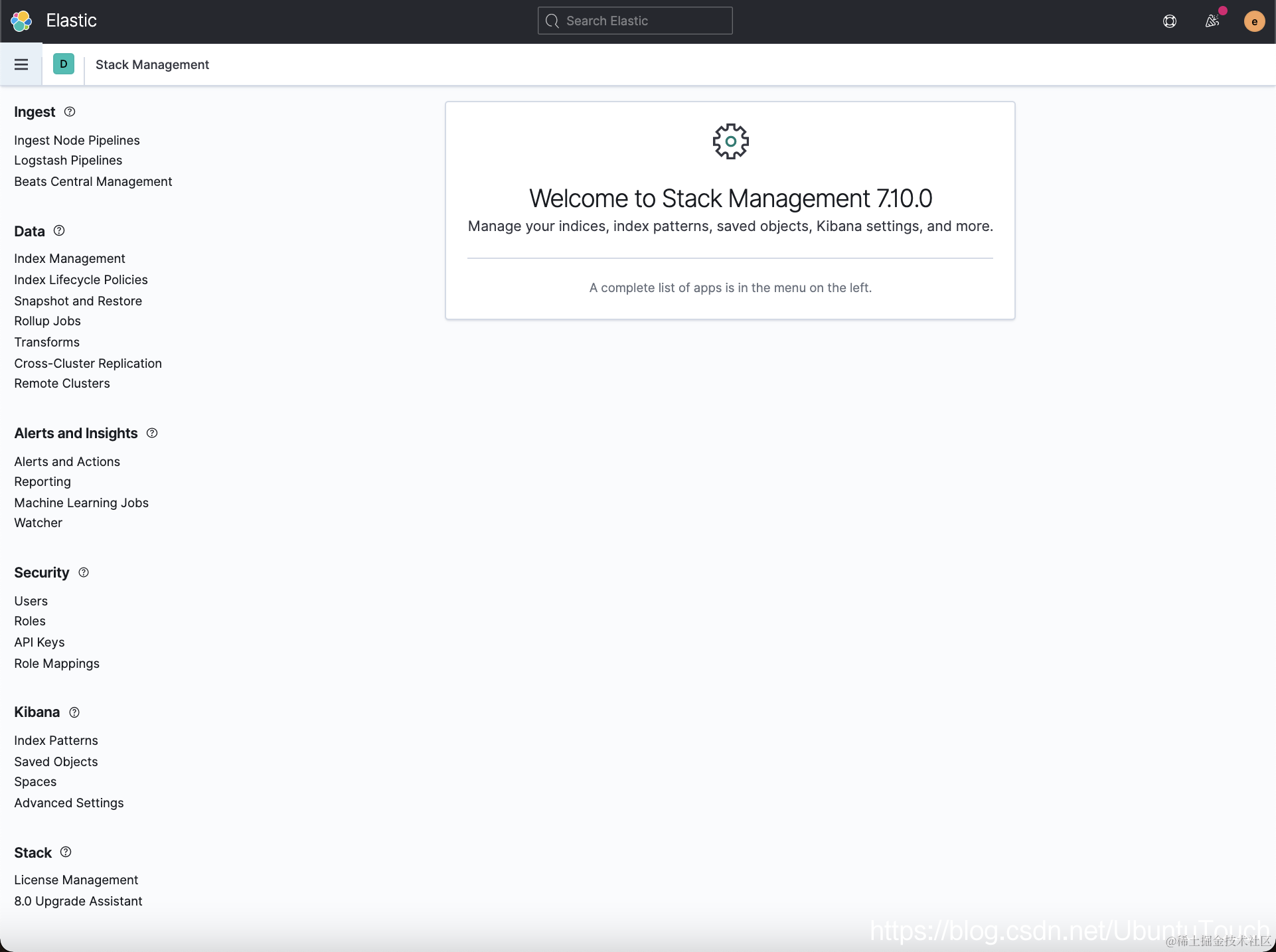The height and width of the screenshot is (952, 1276).
Task: Open the user avatar menu
Action: pos(1254,21)
